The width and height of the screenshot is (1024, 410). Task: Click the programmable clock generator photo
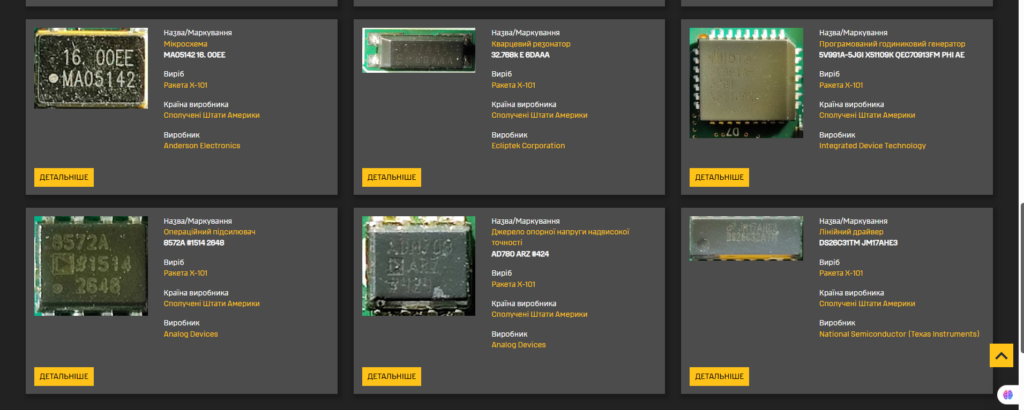pos(746,83)
